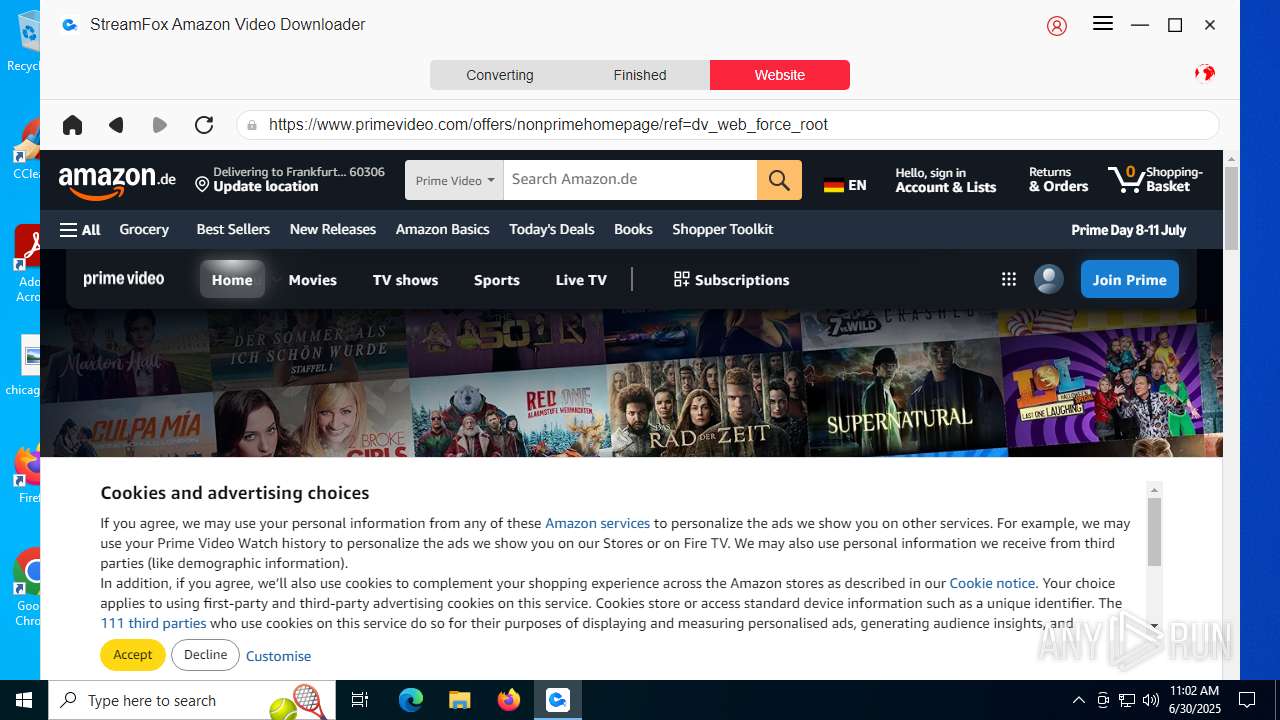Click Update location delivery selector
The image size is (1280, 720).
[290, 179]
